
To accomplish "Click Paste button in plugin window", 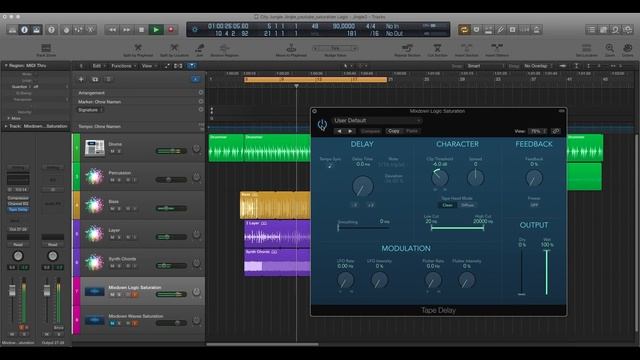I will click(412, 131).
